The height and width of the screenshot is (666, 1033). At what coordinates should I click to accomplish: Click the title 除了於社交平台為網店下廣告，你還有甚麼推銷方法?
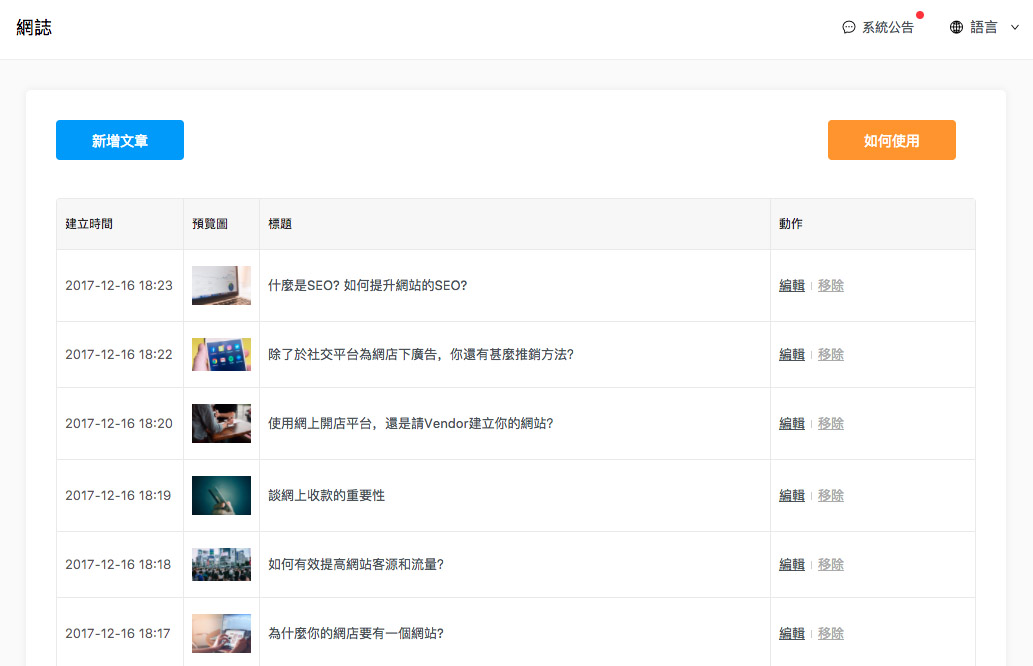click(421, 354)
